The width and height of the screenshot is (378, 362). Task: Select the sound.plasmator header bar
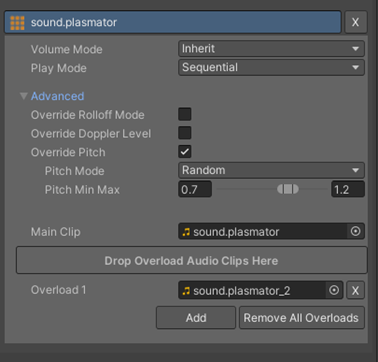tap(173, 22)
